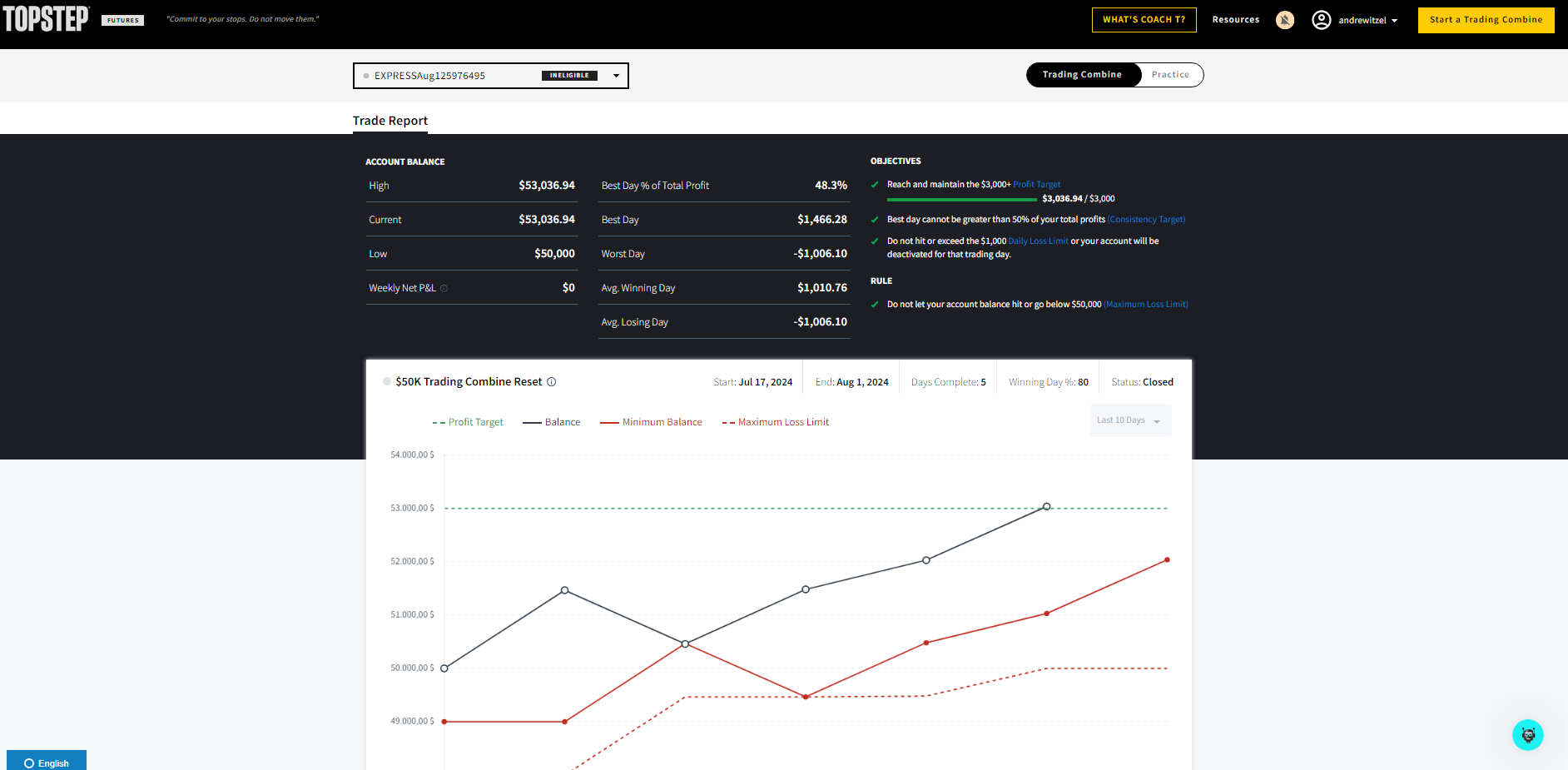The image size is (1568, 770).
Task: Click the Worst Day row
Action: click(724, 254)
